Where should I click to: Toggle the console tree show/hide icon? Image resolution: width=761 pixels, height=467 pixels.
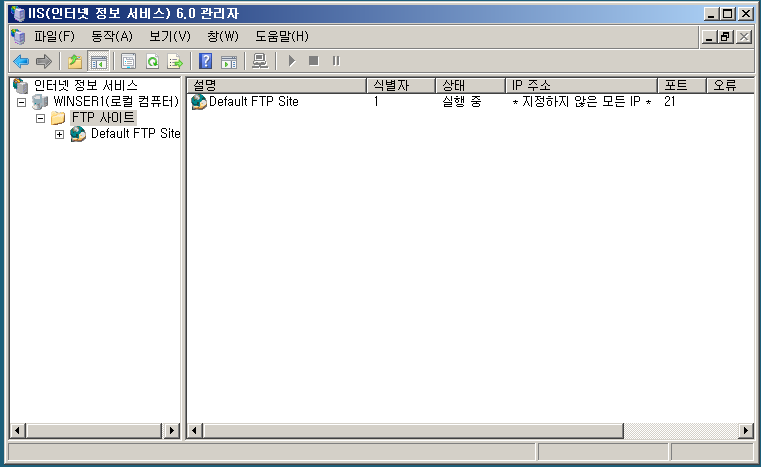(x=99, y=62)
